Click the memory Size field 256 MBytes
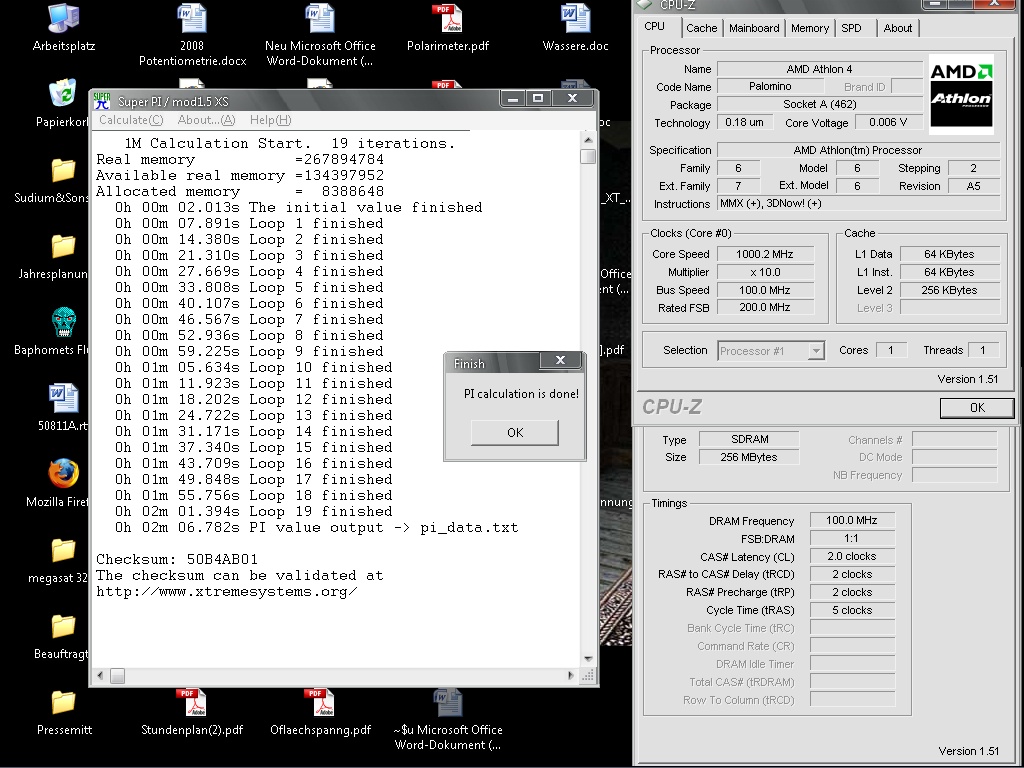 pyautogui.click(x=749, y=457)
